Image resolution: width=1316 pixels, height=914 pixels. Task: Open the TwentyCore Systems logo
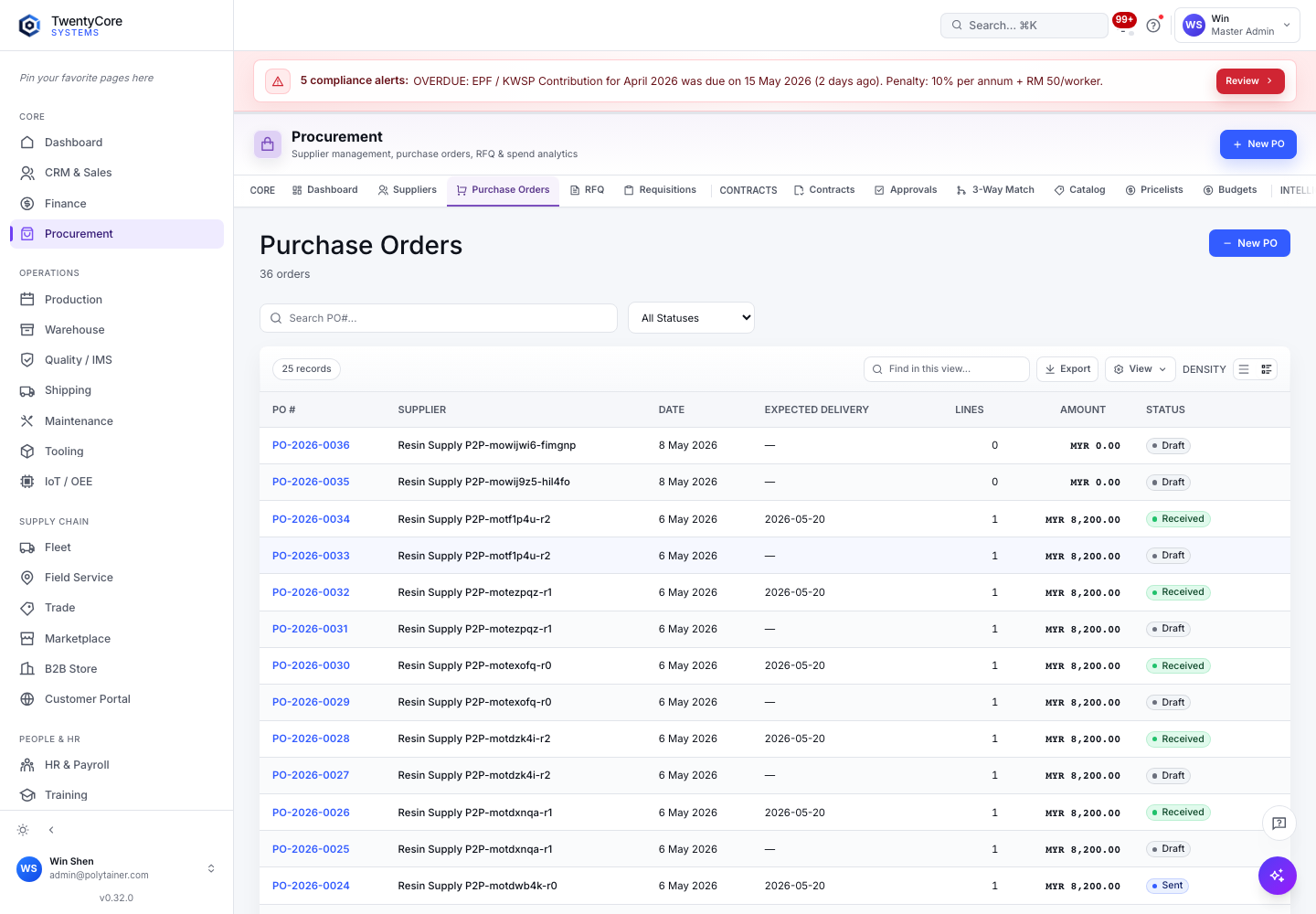[70, 26]
